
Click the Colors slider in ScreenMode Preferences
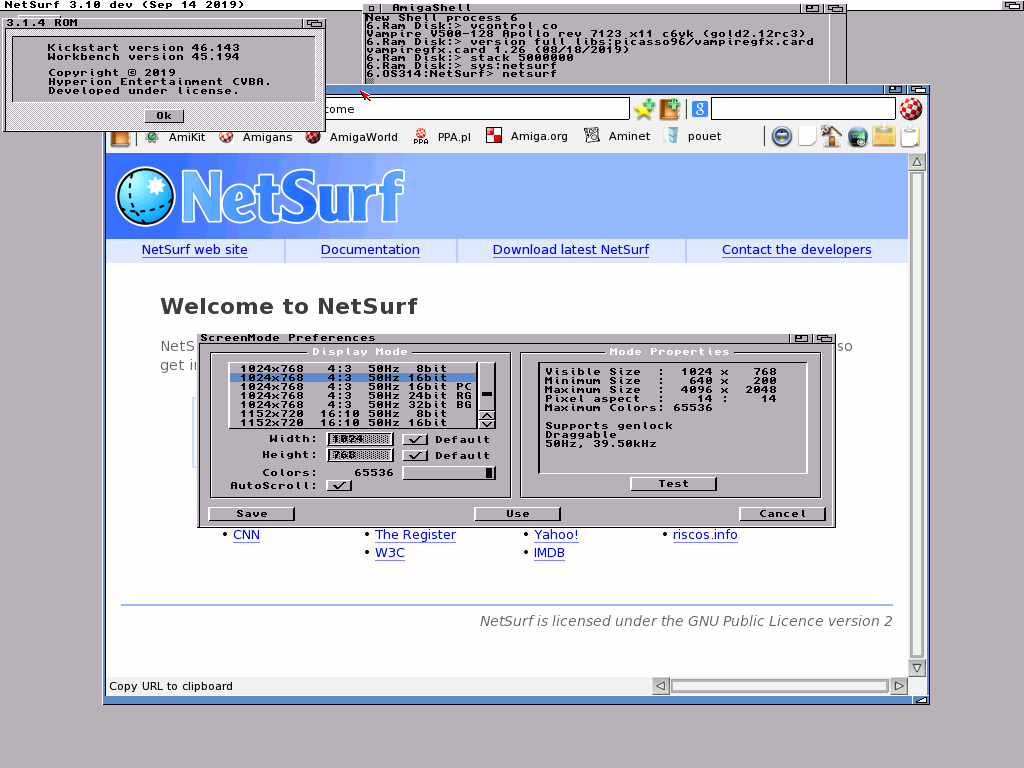pos(449,473)
